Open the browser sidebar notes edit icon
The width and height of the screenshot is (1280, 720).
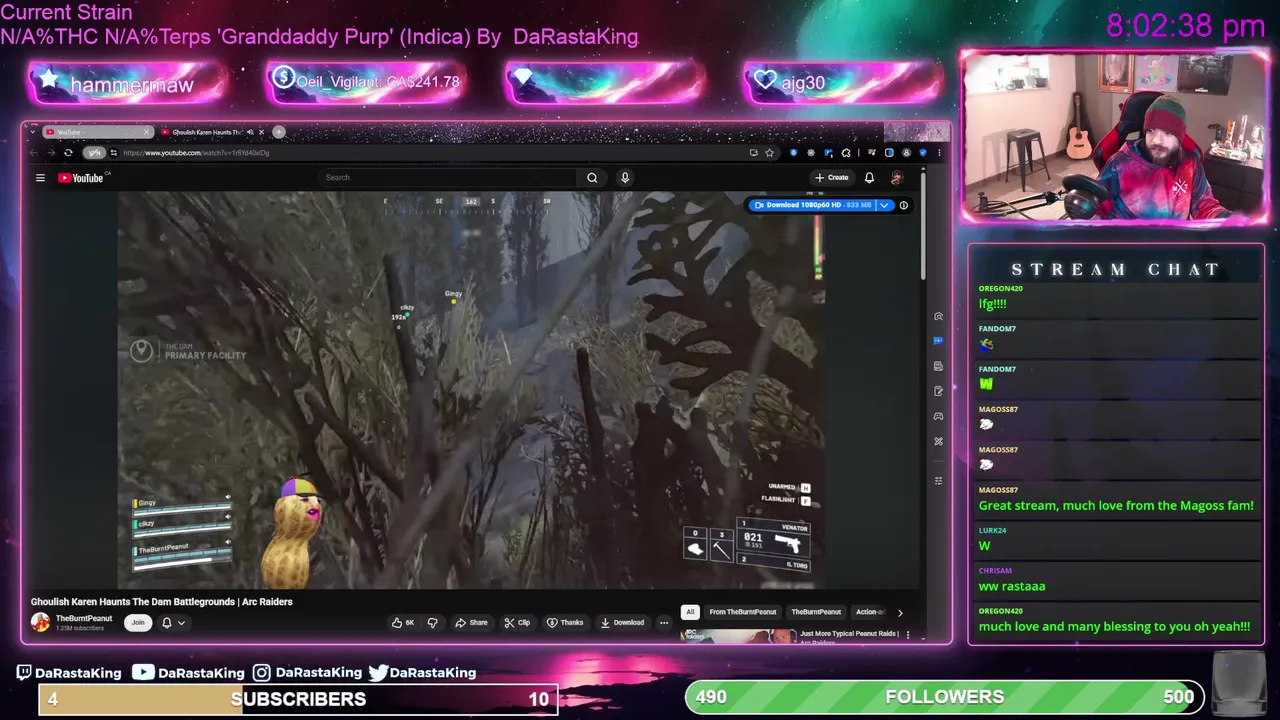click(x=938, y=391)
